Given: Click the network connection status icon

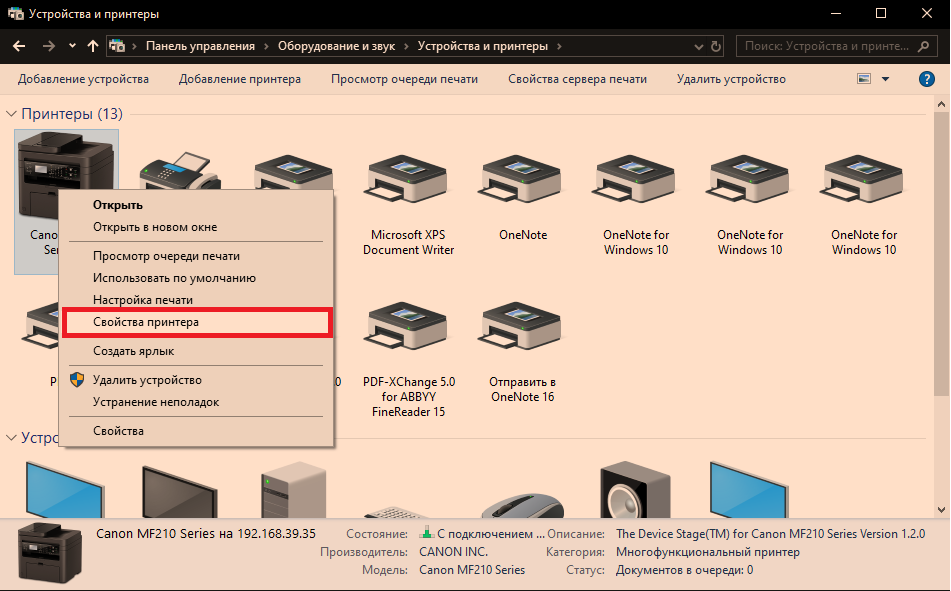Looking at the screenshot, I should click(x=427, y=534).
